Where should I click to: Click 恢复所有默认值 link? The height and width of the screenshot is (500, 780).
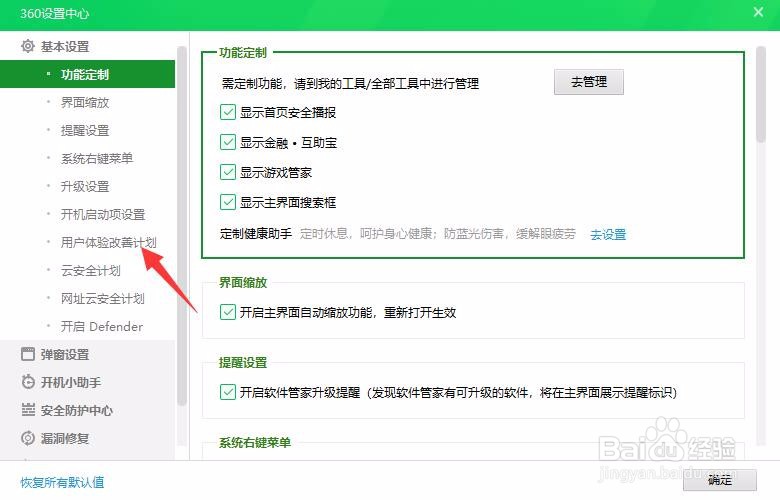click(62, 482)
